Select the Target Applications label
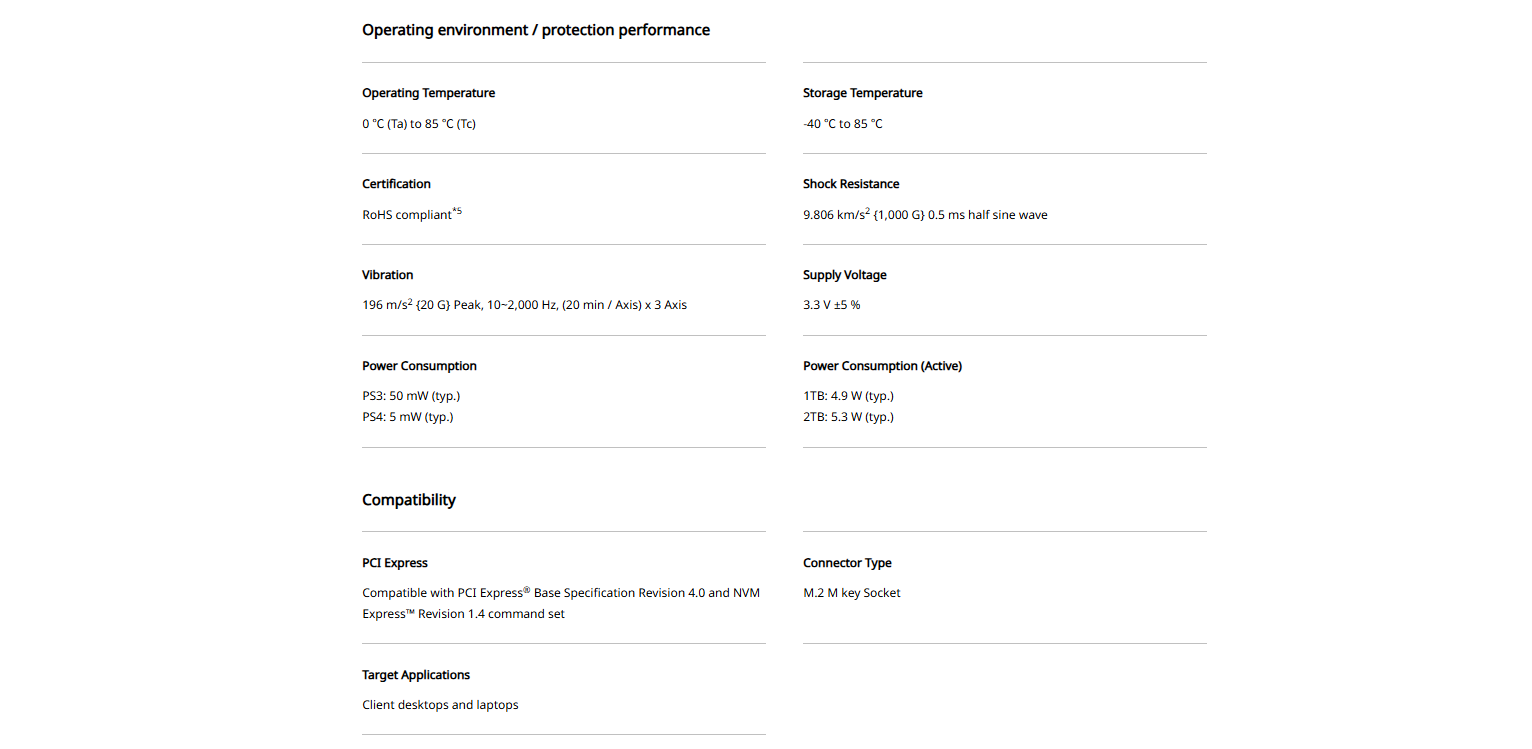This screenshot has height=749, width=1532. [416, 675]
